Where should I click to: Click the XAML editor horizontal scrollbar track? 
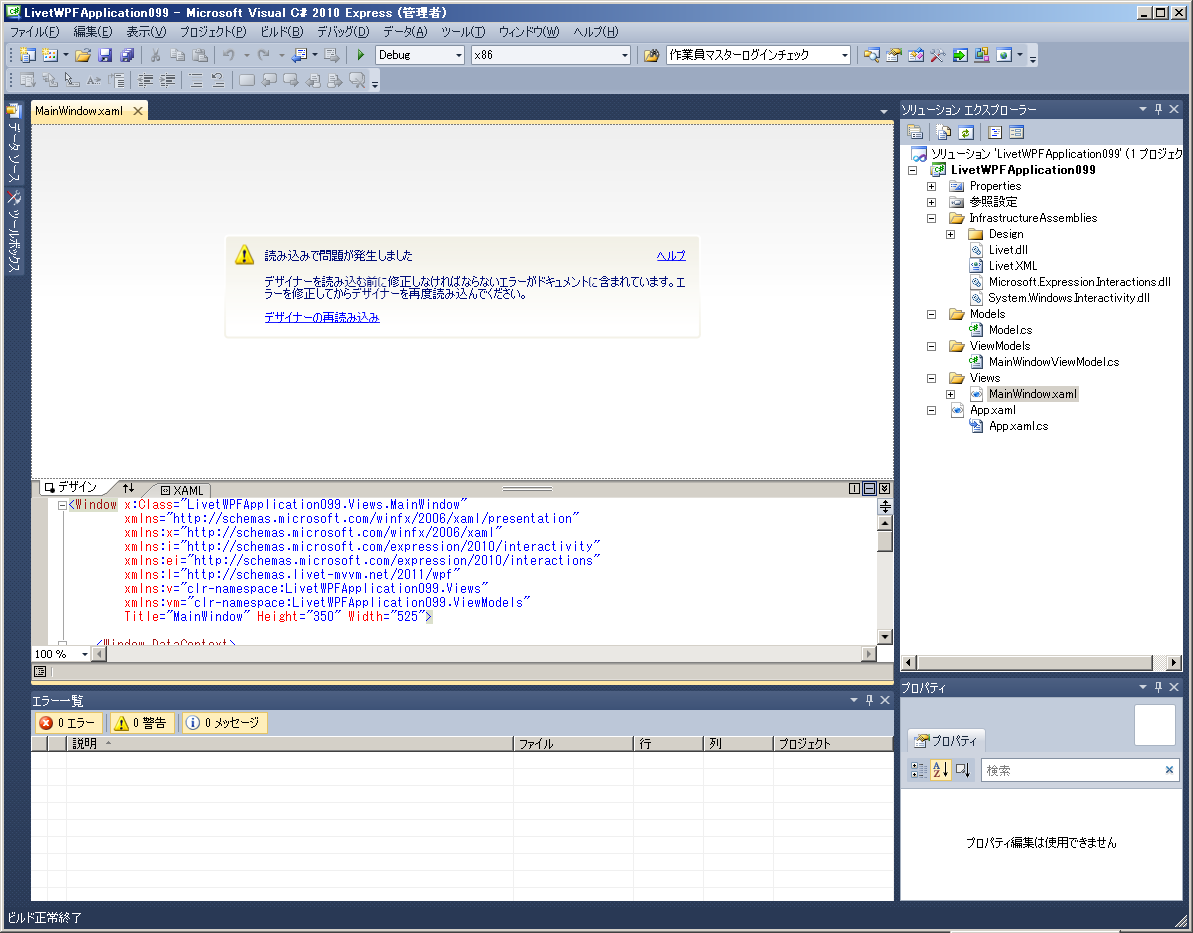tap(484, 654)
